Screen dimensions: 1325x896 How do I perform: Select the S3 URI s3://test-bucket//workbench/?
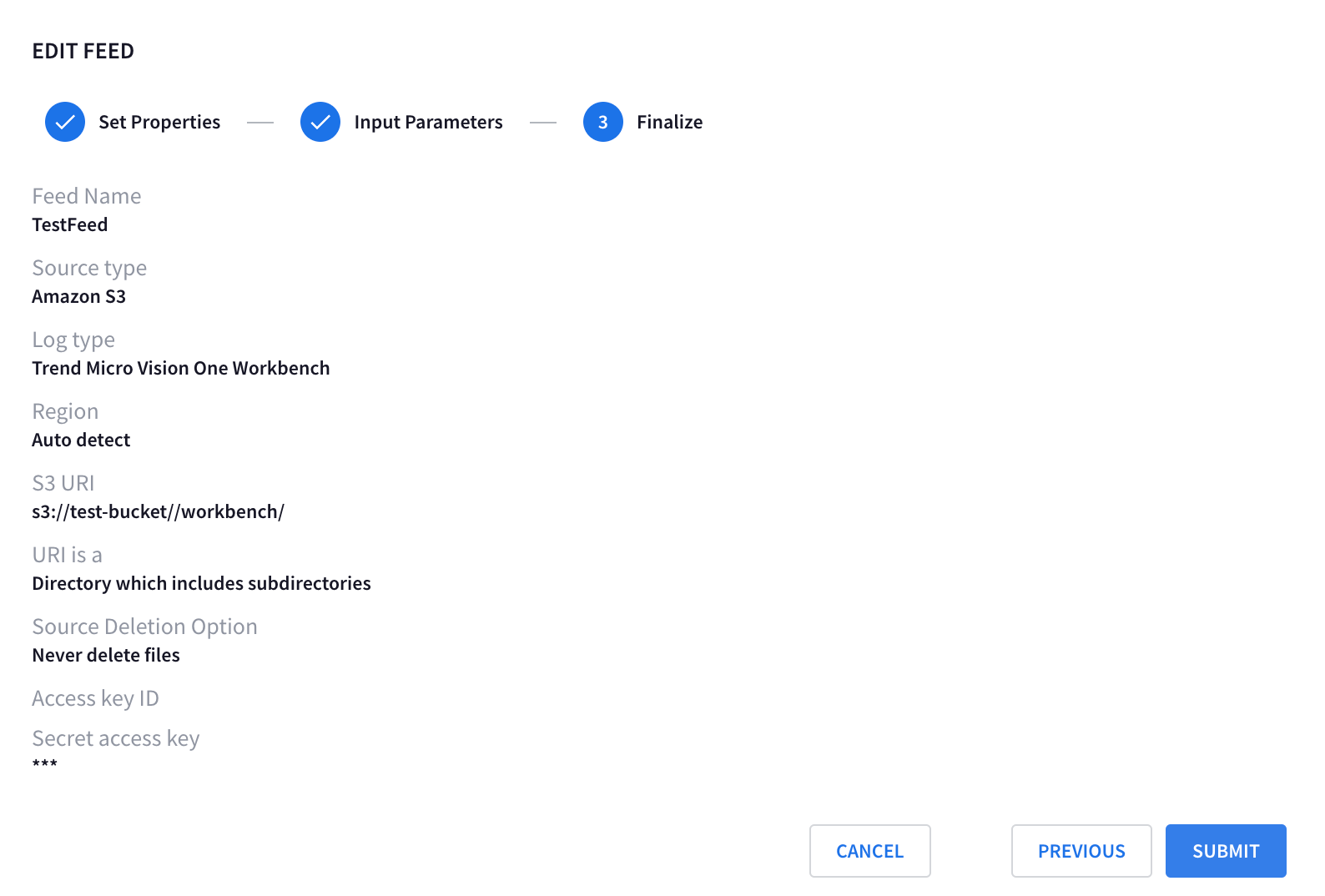click(x=158, y=511)
